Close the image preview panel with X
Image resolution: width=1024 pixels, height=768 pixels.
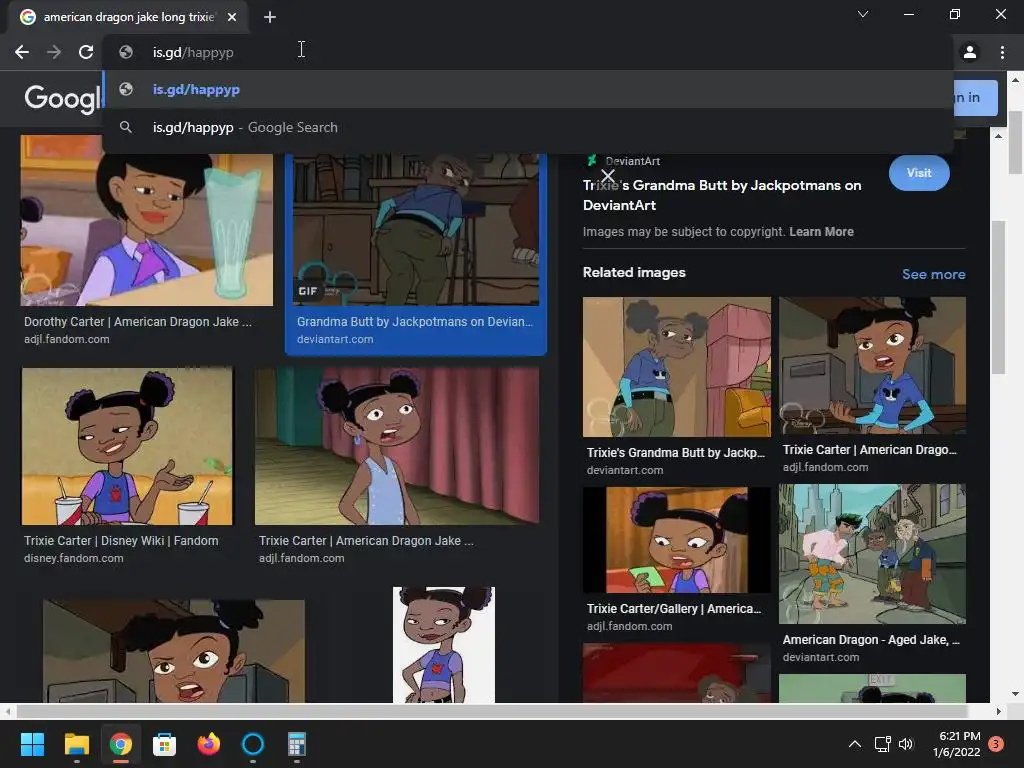click(x=608, y=176)
